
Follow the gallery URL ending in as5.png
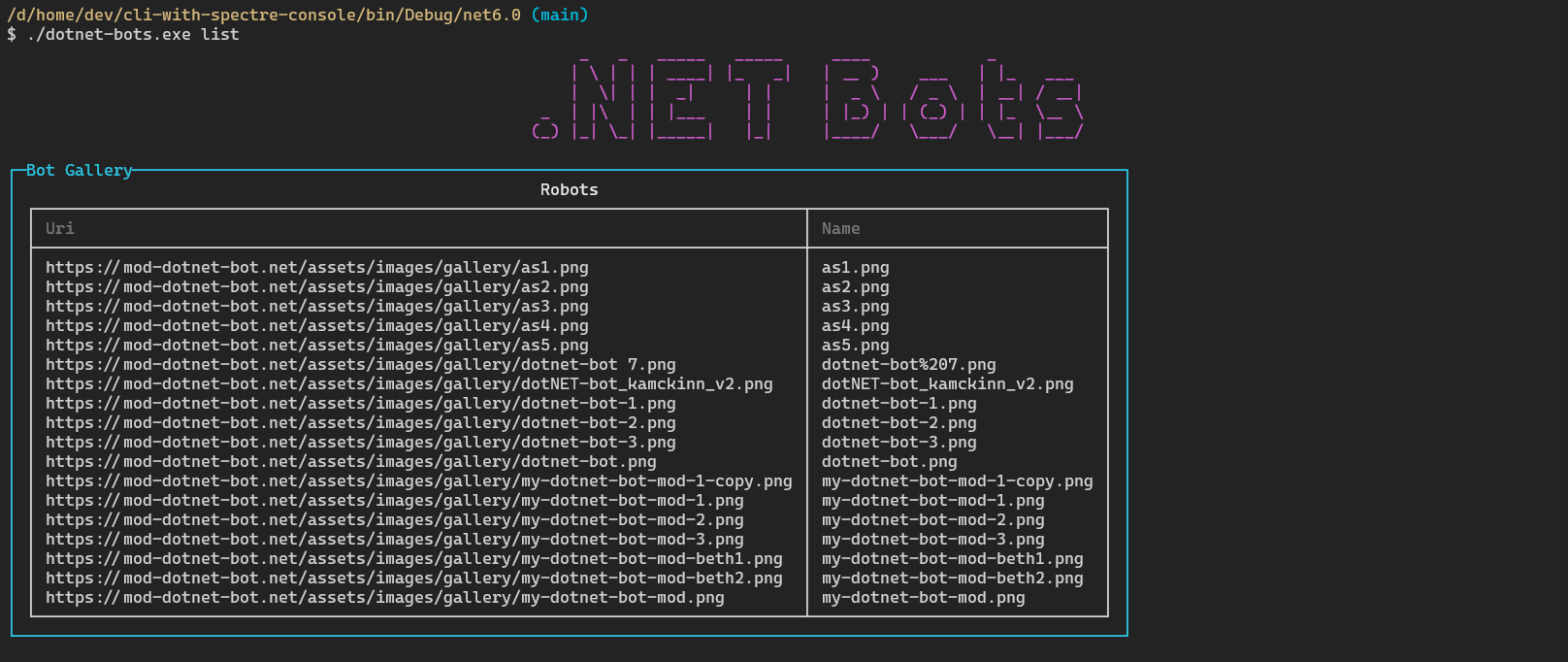coord(317,345)
